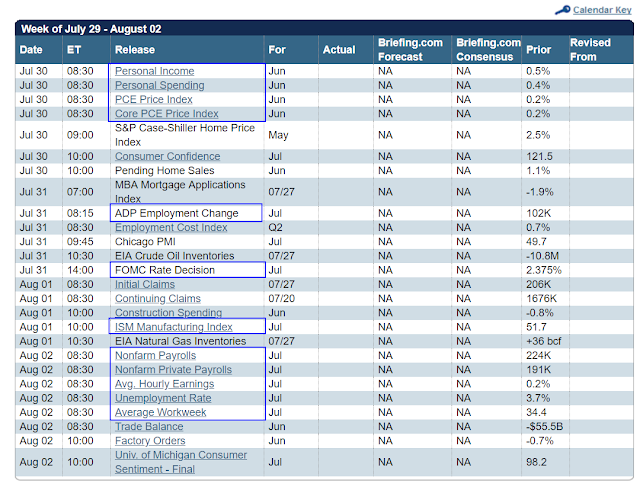
Task: Open the Unemployment Rate link
Action: point(163,398)
